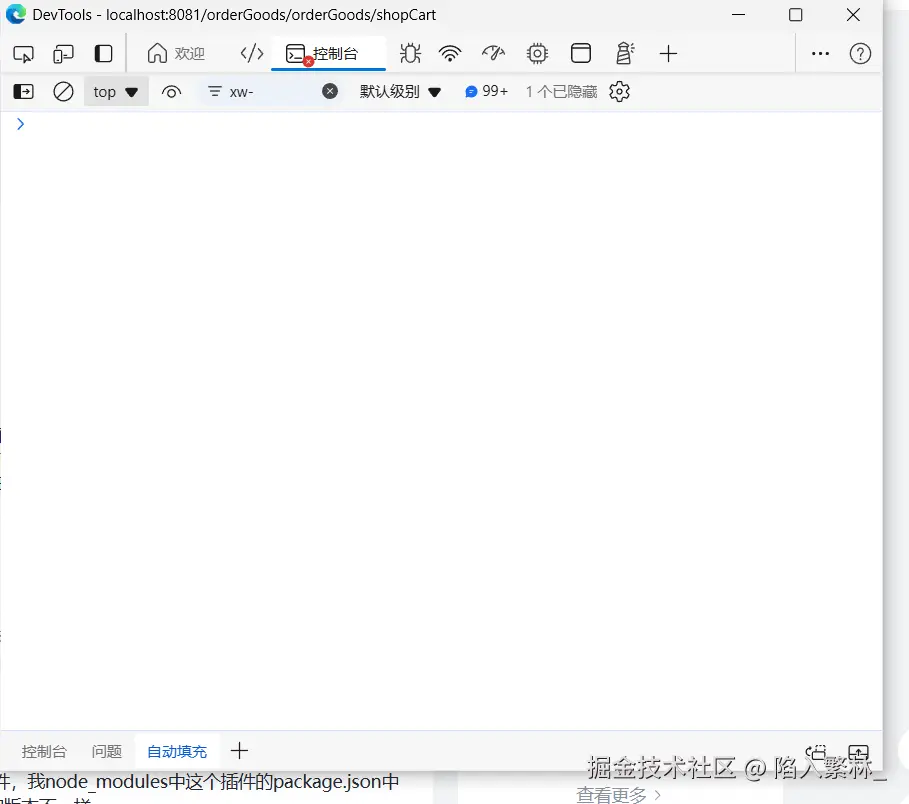
Task: Open the Sources debugger bug icon
Action: tap(409, 54)
